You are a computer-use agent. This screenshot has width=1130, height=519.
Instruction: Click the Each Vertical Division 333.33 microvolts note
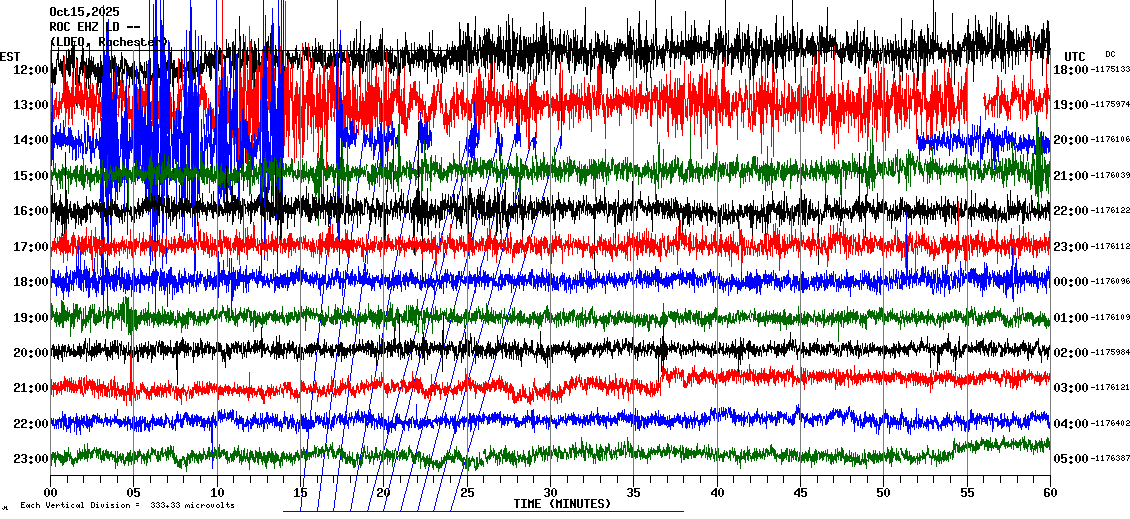pyautogui.click(x=127, y=505)
